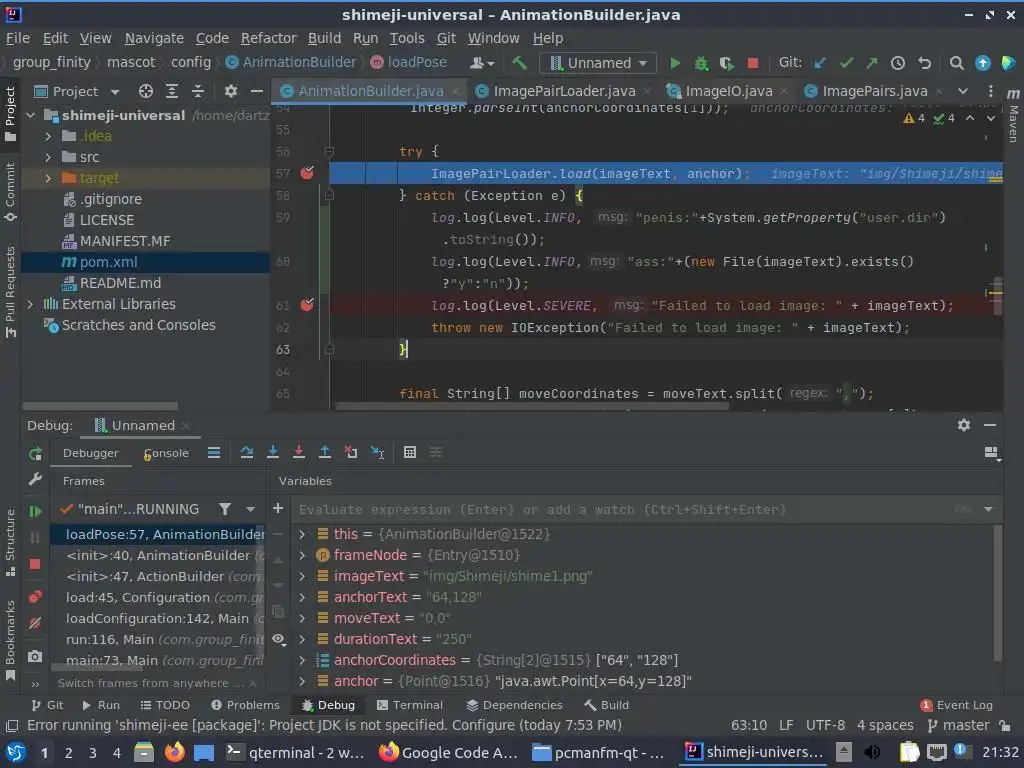Toggle breakpoint on line 57
Screen dimensions: 1024x768
(306, 173)
